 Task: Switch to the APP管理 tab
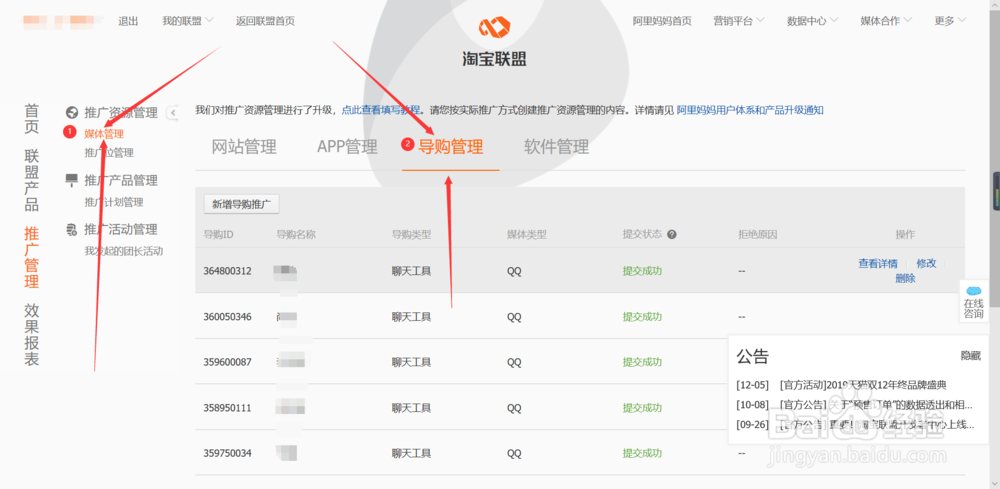coord(348,147)
